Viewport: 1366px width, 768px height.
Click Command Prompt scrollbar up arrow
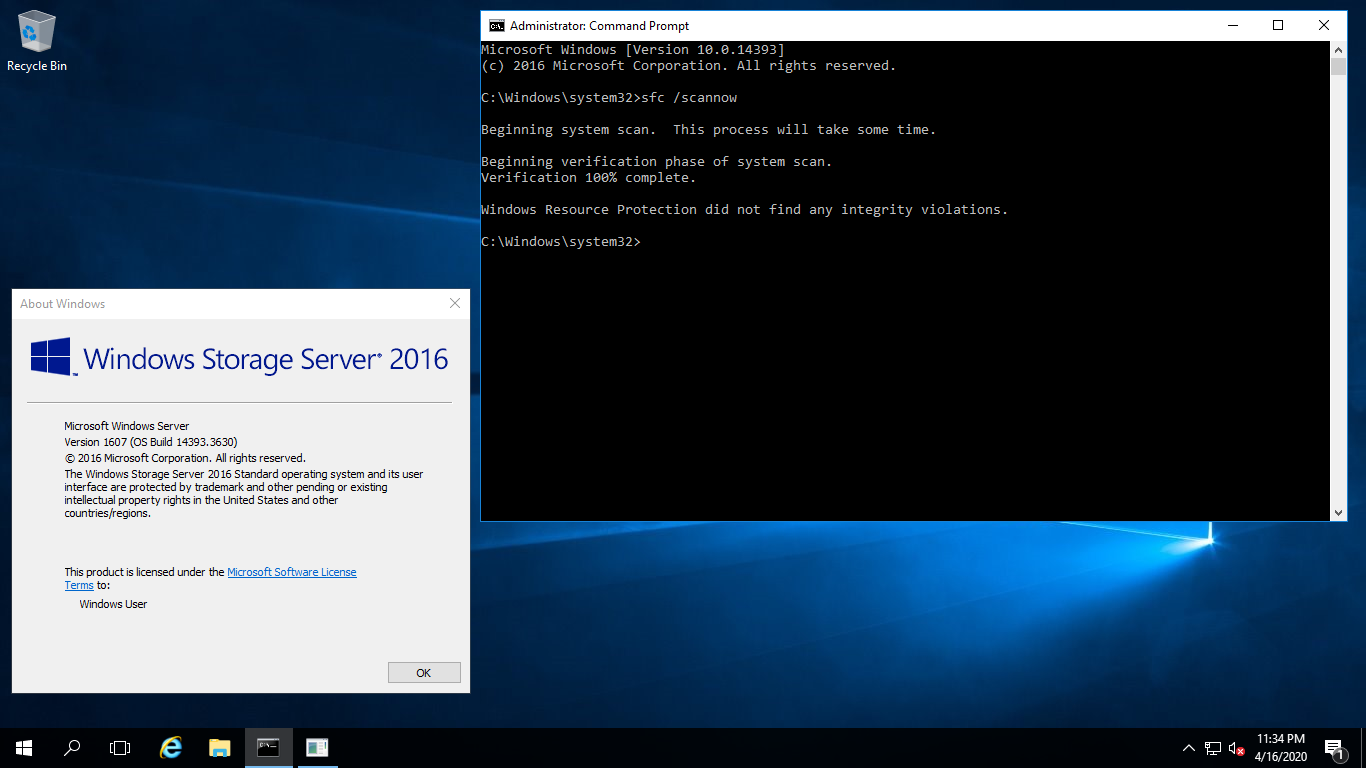coord(1338,49)
